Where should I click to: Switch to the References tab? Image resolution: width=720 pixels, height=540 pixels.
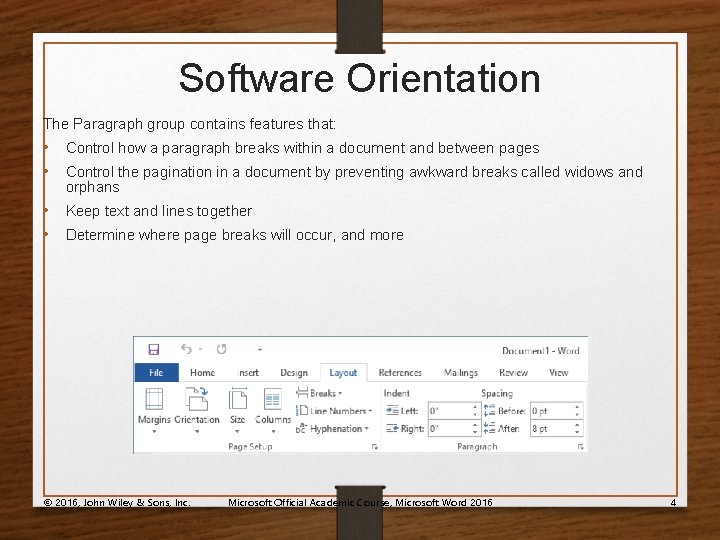point(400,372)
